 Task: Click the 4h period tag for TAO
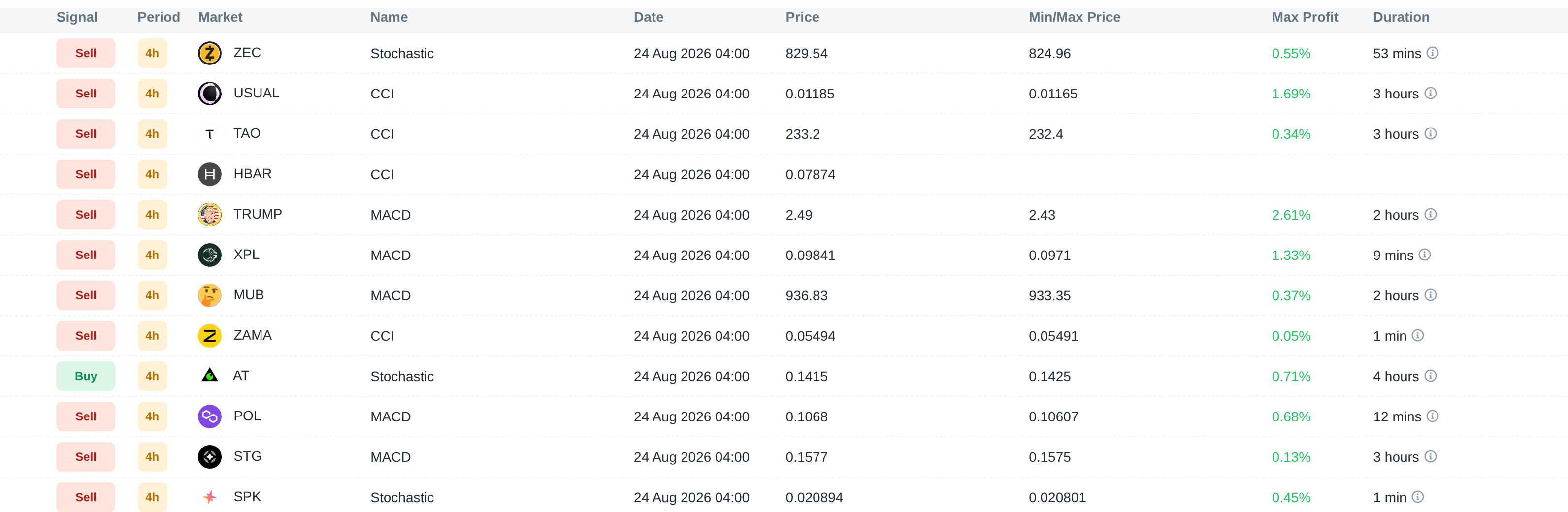(x=152, y=134)
